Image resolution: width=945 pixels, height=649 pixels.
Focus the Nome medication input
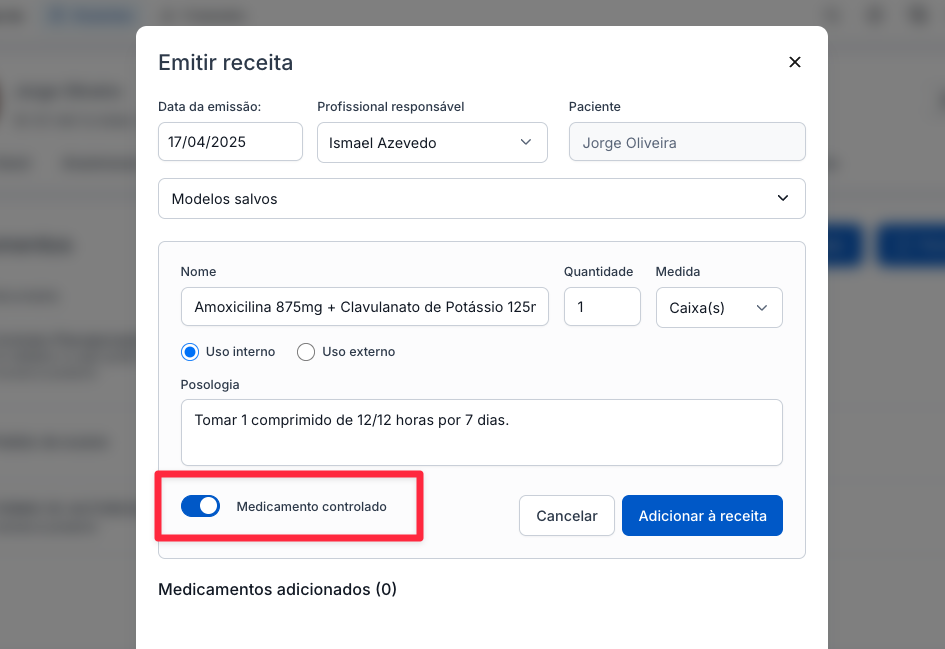364,307
